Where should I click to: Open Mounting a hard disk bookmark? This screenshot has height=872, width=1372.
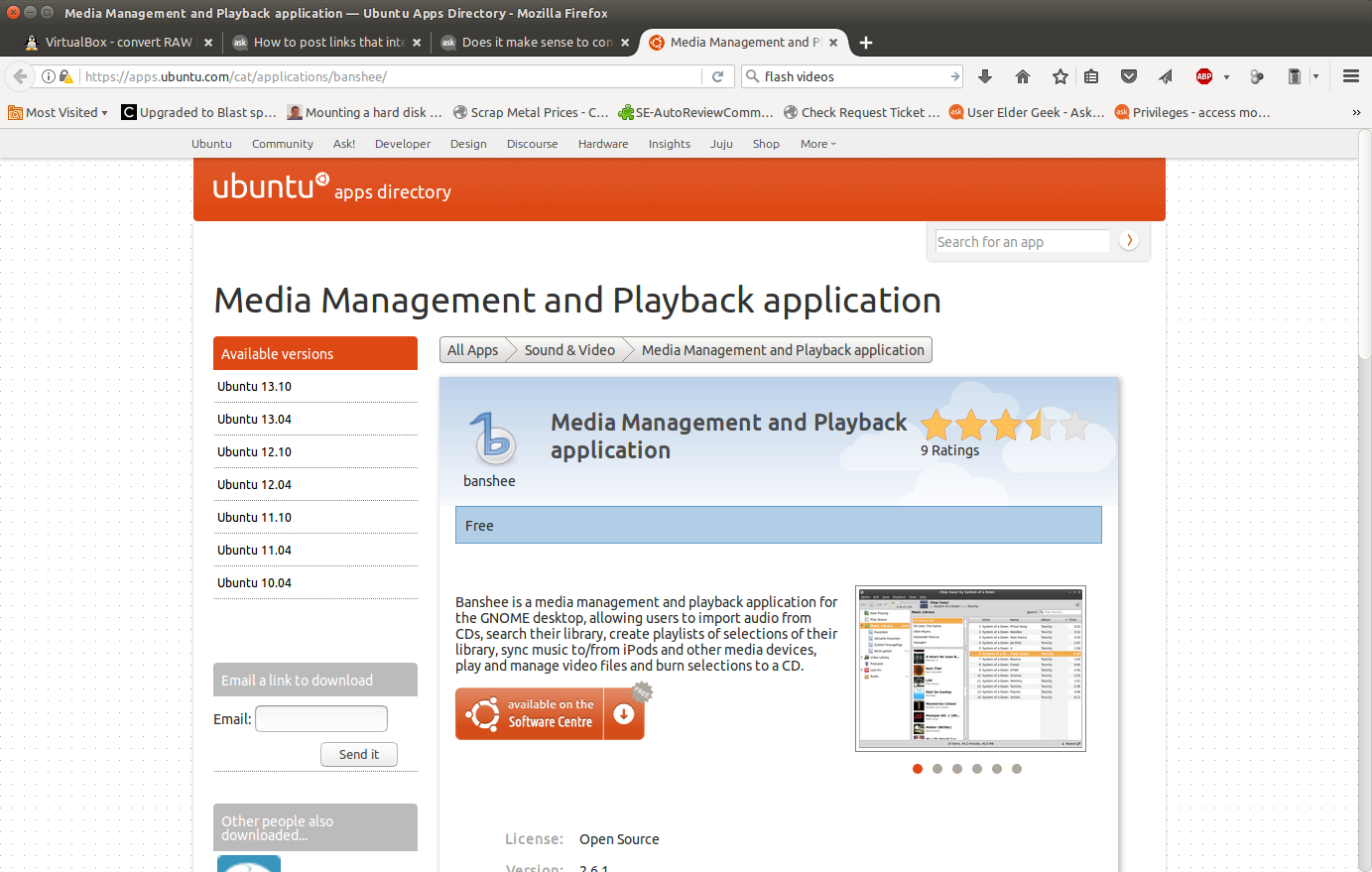(365, 112)
